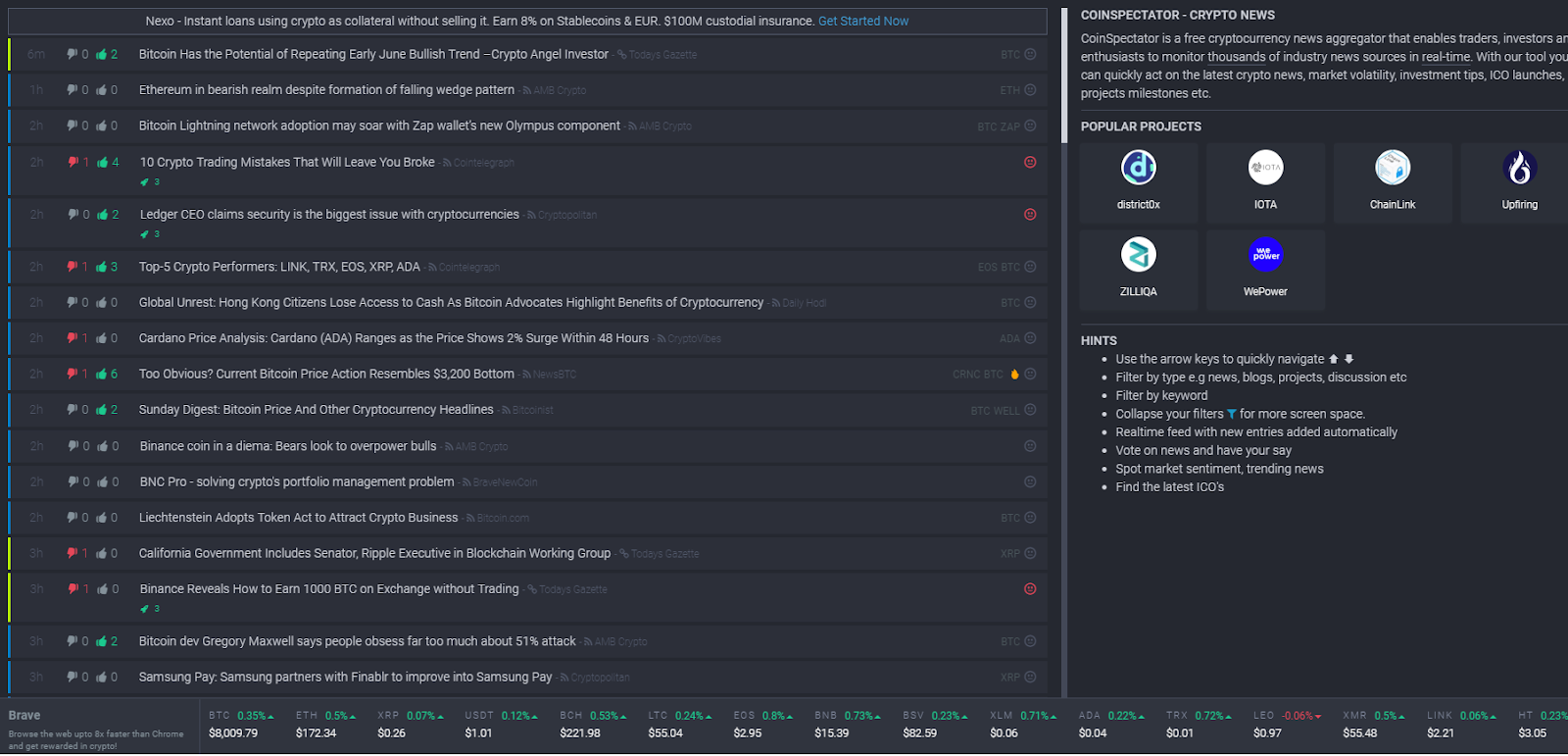Click rocket icon under "10 Crypto Trading Mistakes"
Screen dimensions: 1568x756
(145, 182)
